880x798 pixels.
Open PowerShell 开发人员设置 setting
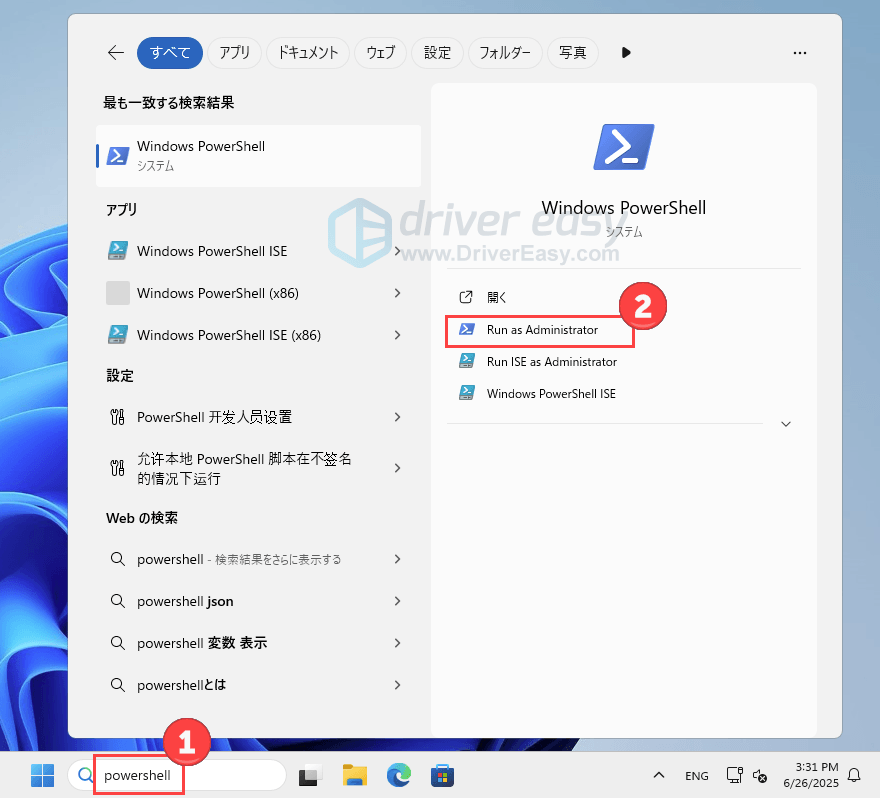pos(214,417)
